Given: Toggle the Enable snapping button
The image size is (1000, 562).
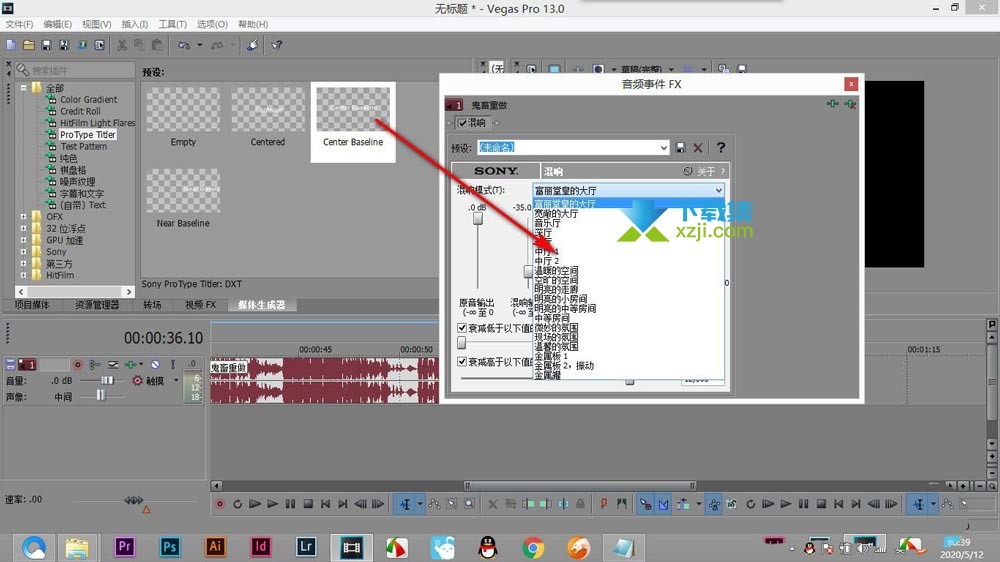Looking at the screenshot, I should (x=645, y=504).
